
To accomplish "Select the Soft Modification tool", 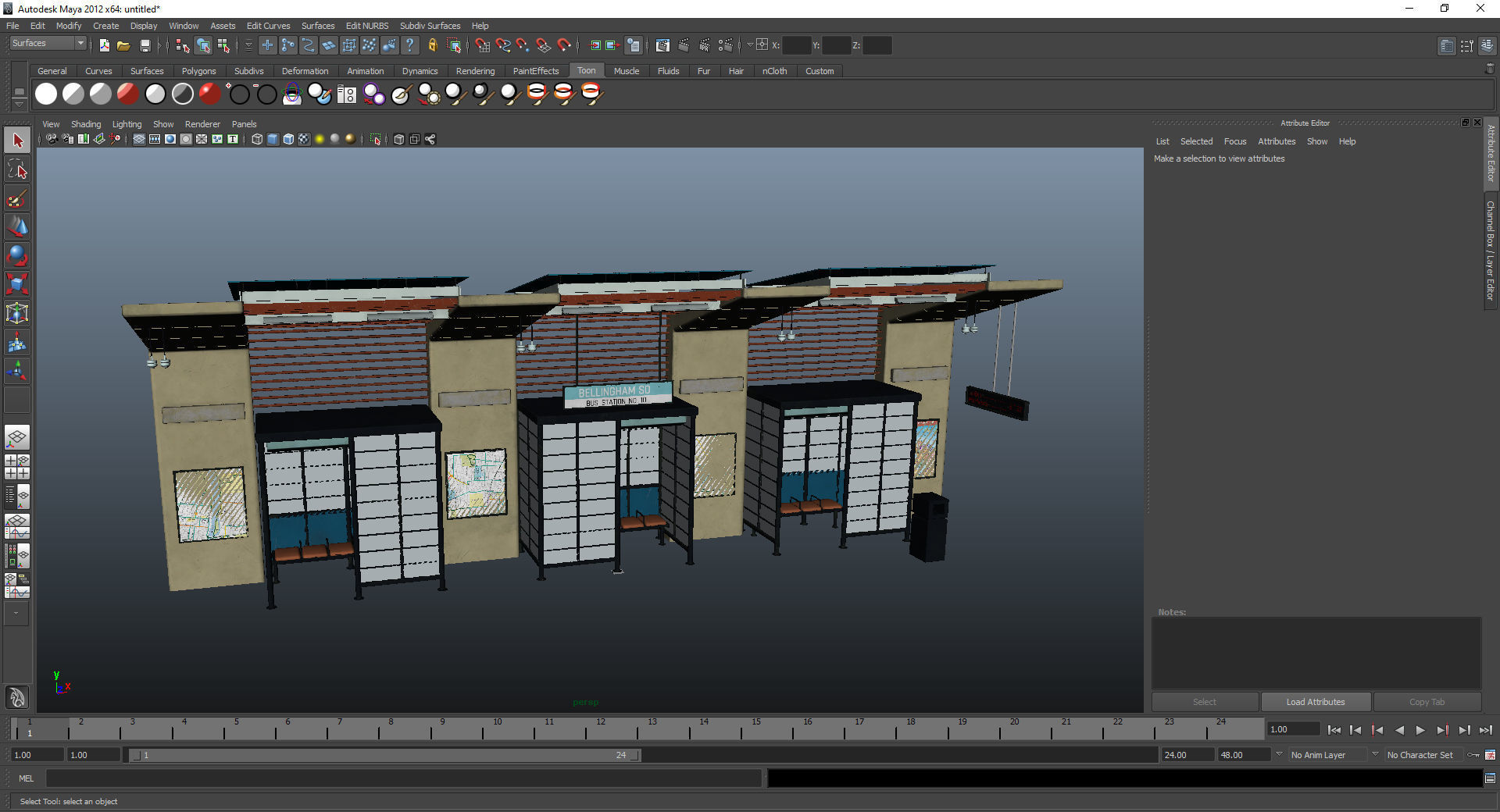I will tap(17, 342).
